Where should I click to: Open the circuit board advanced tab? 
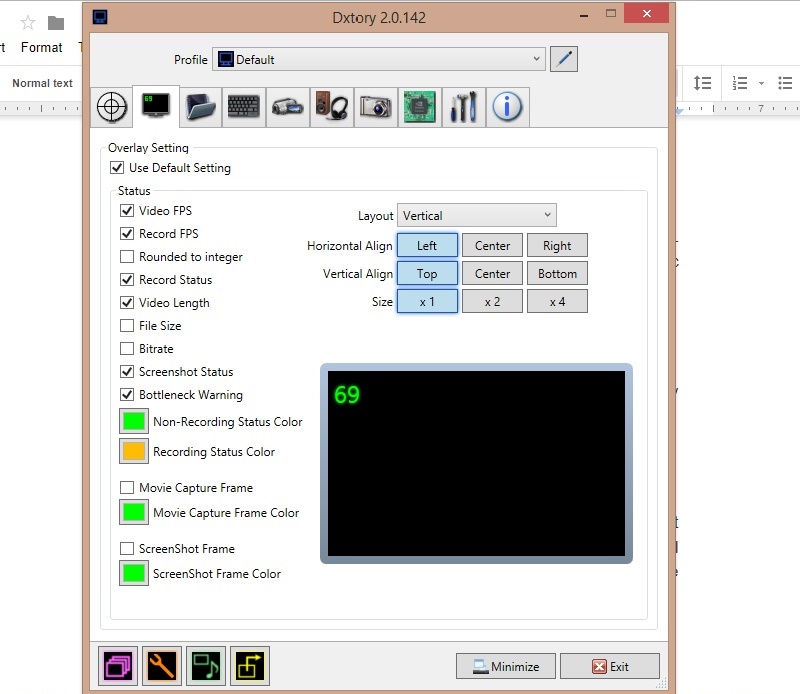(419, 108)
